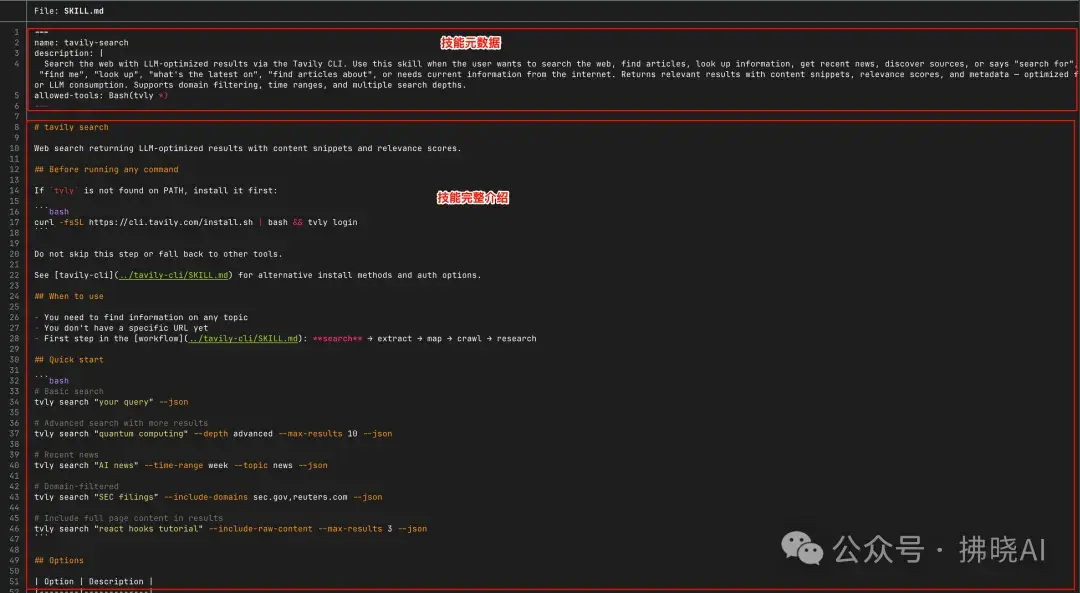This screenshot has height=593, width=1080.
Task: Click the 'File: SKILL.md' header text
Action: (x=69, y=11)
